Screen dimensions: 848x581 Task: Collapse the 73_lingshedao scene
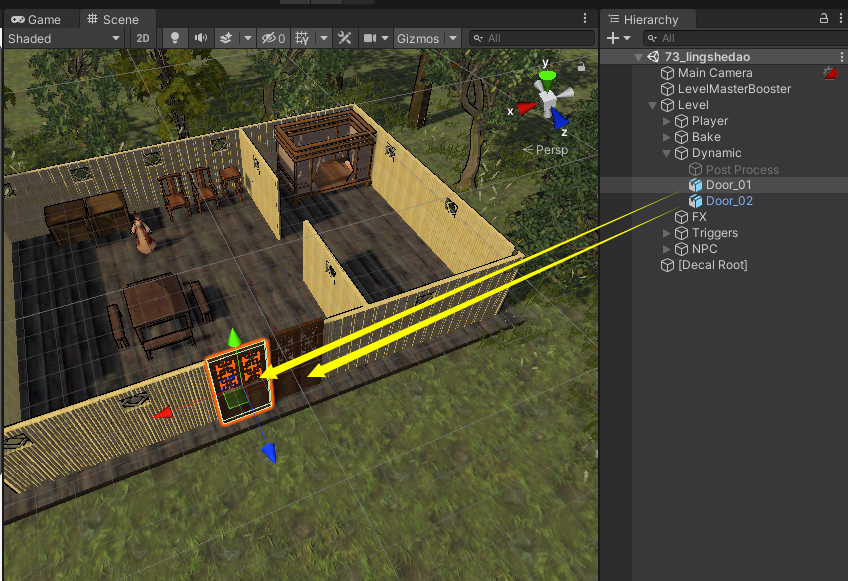click(639, 57)
